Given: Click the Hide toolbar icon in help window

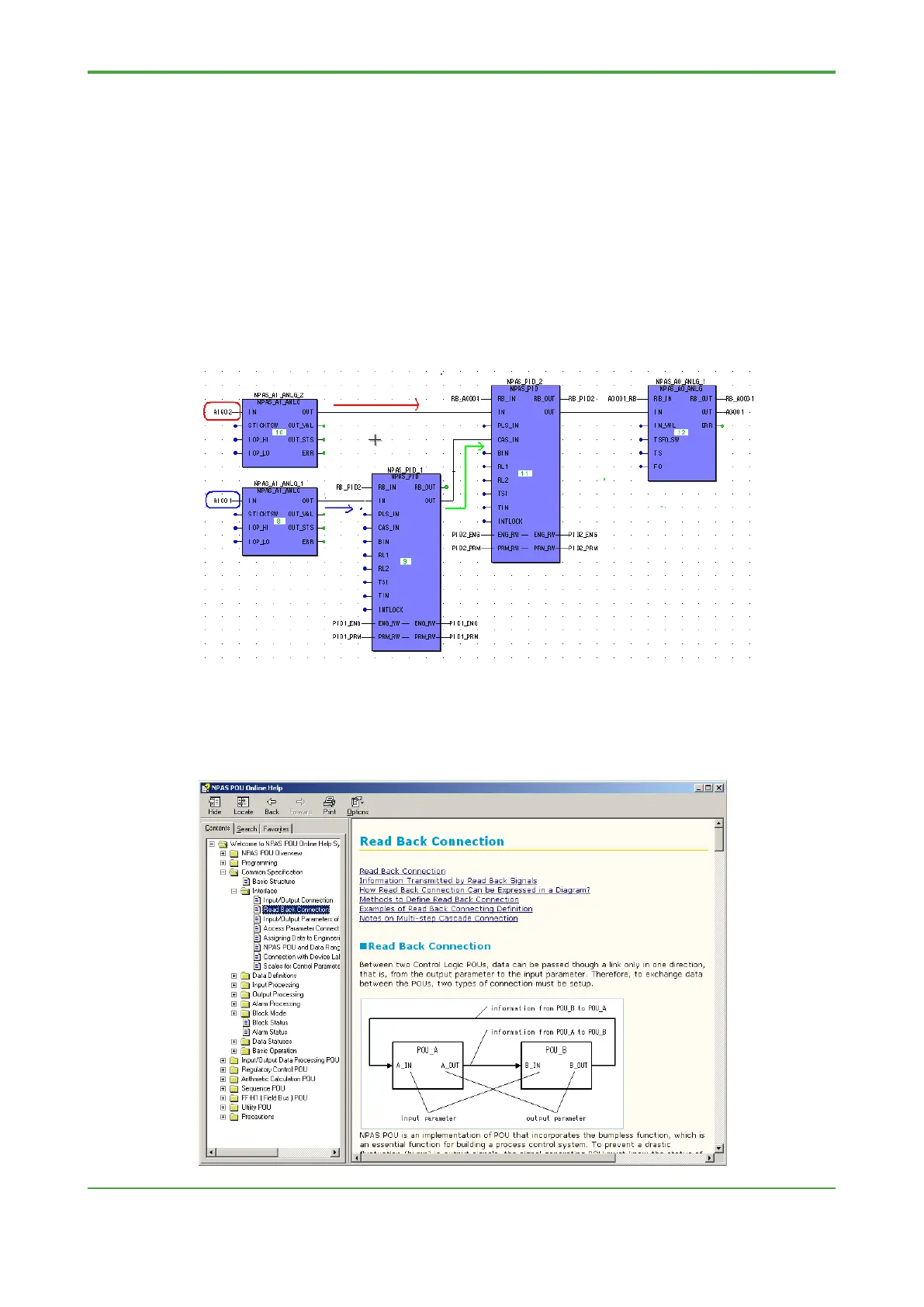Looking at the screenshot, I should pyautogui.click(x=215, y=805).
